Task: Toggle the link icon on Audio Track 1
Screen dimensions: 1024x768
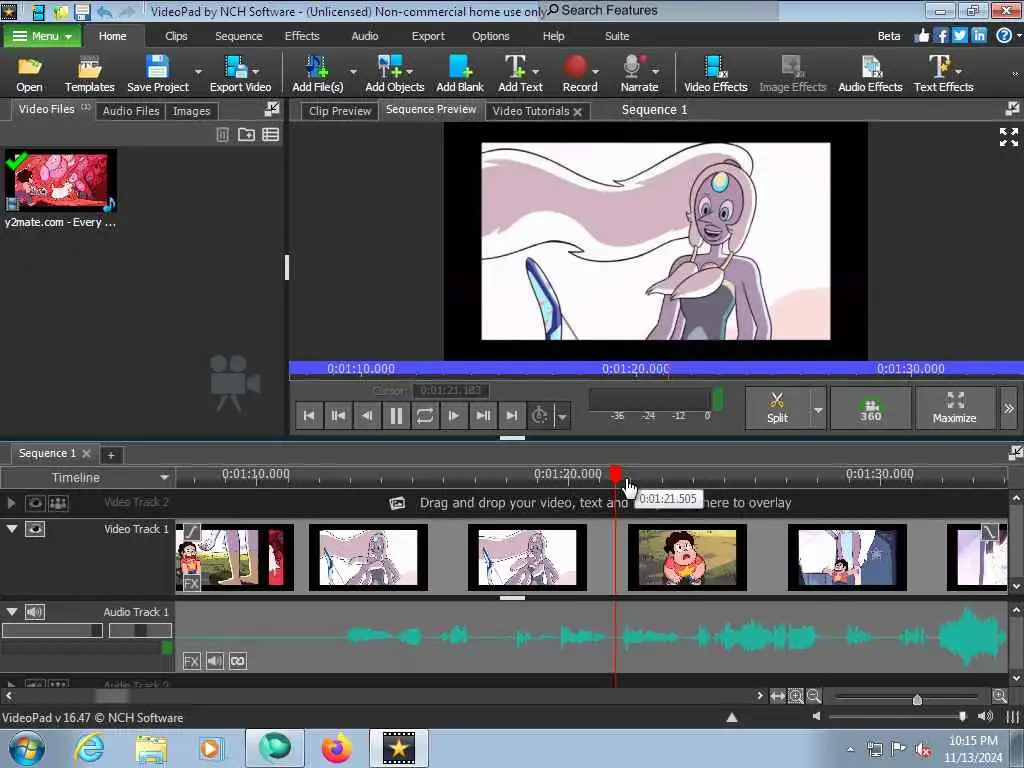Action: (x=238, y=662)
